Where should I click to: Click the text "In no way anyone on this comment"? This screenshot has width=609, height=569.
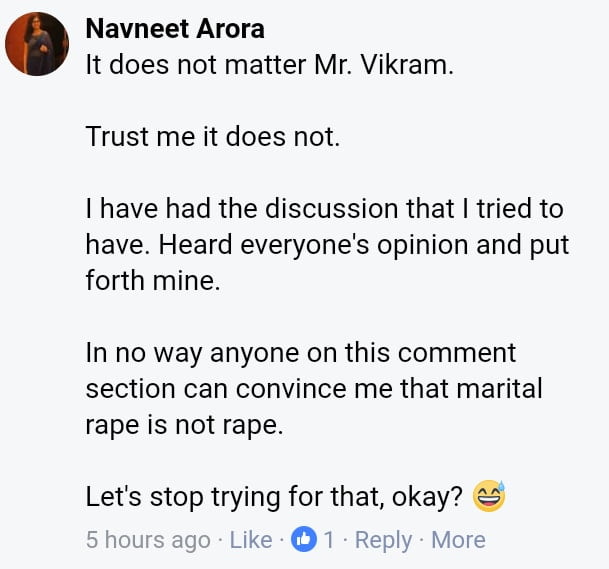pyautogui.click(x=300, y=353)
